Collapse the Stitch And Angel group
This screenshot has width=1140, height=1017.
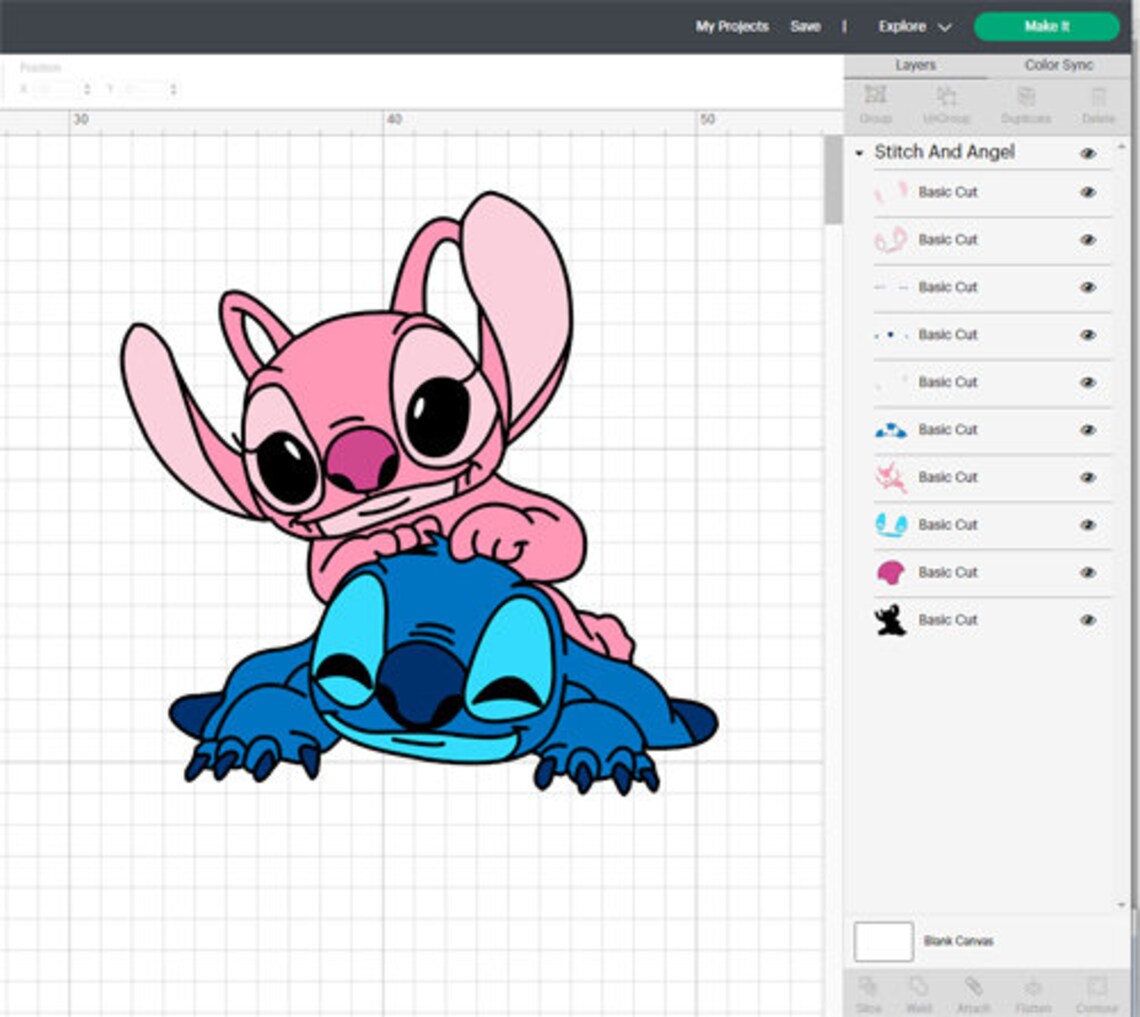point(858,153)
